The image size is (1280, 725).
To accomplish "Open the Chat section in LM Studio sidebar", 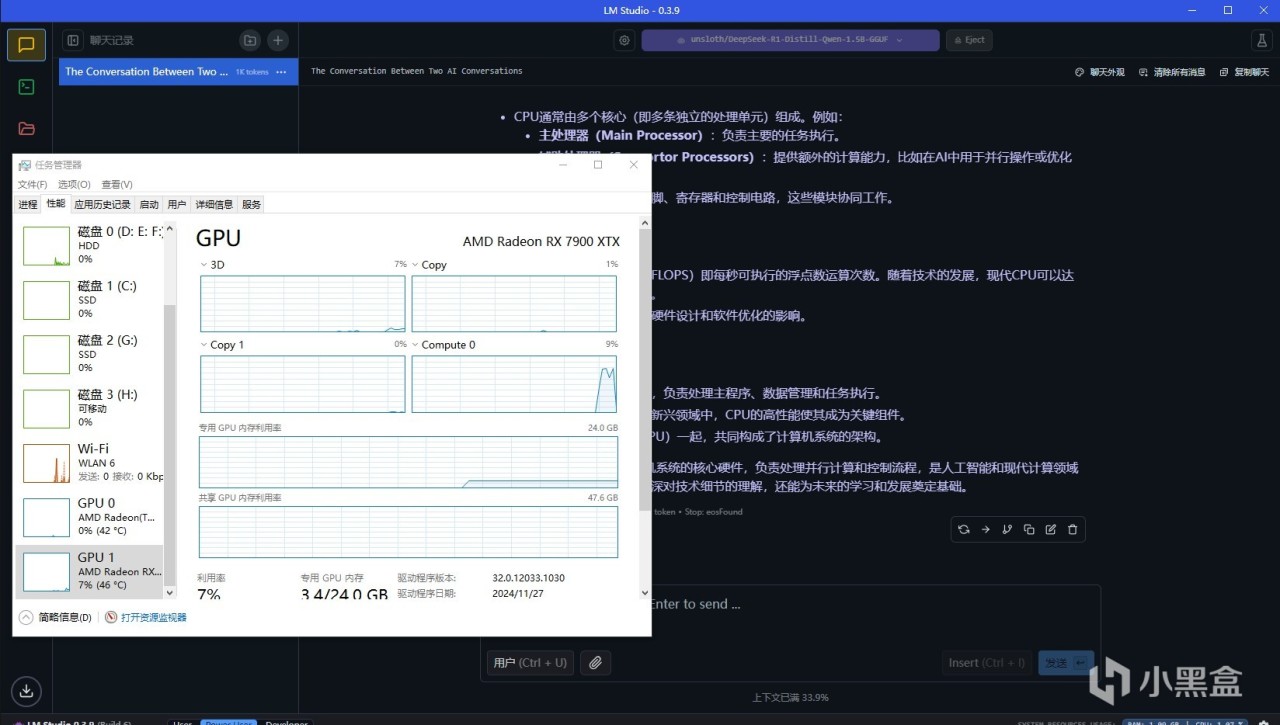I will tap(26, 45).
